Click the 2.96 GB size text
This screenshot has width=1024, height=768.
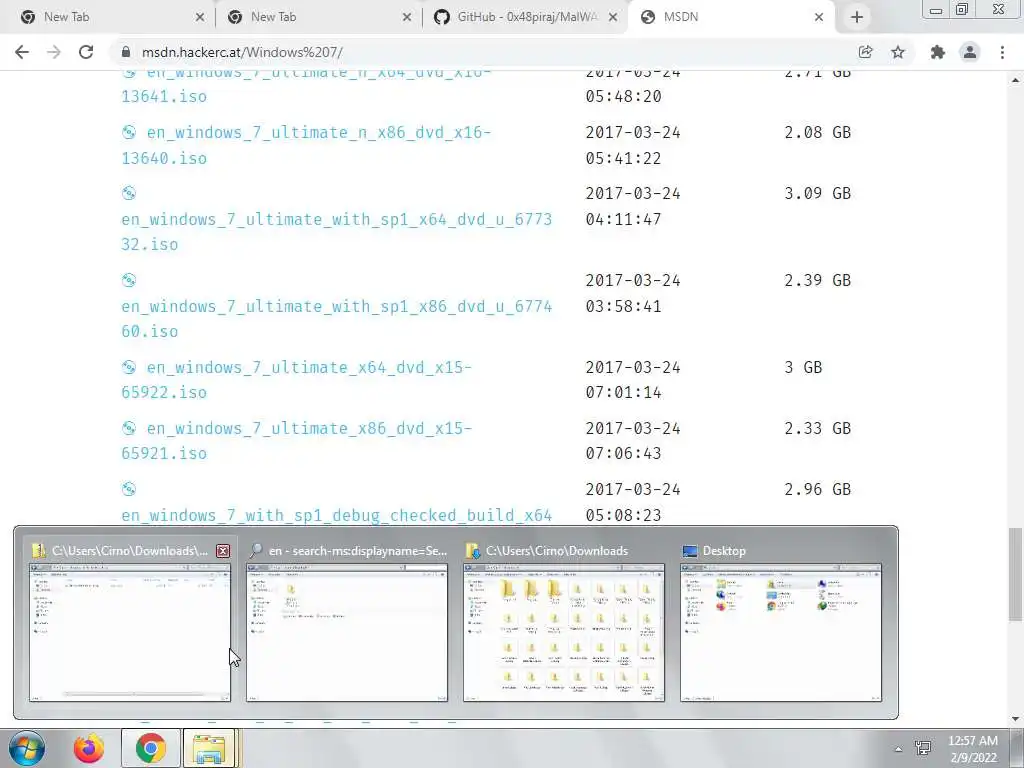[x=818, y=489]
